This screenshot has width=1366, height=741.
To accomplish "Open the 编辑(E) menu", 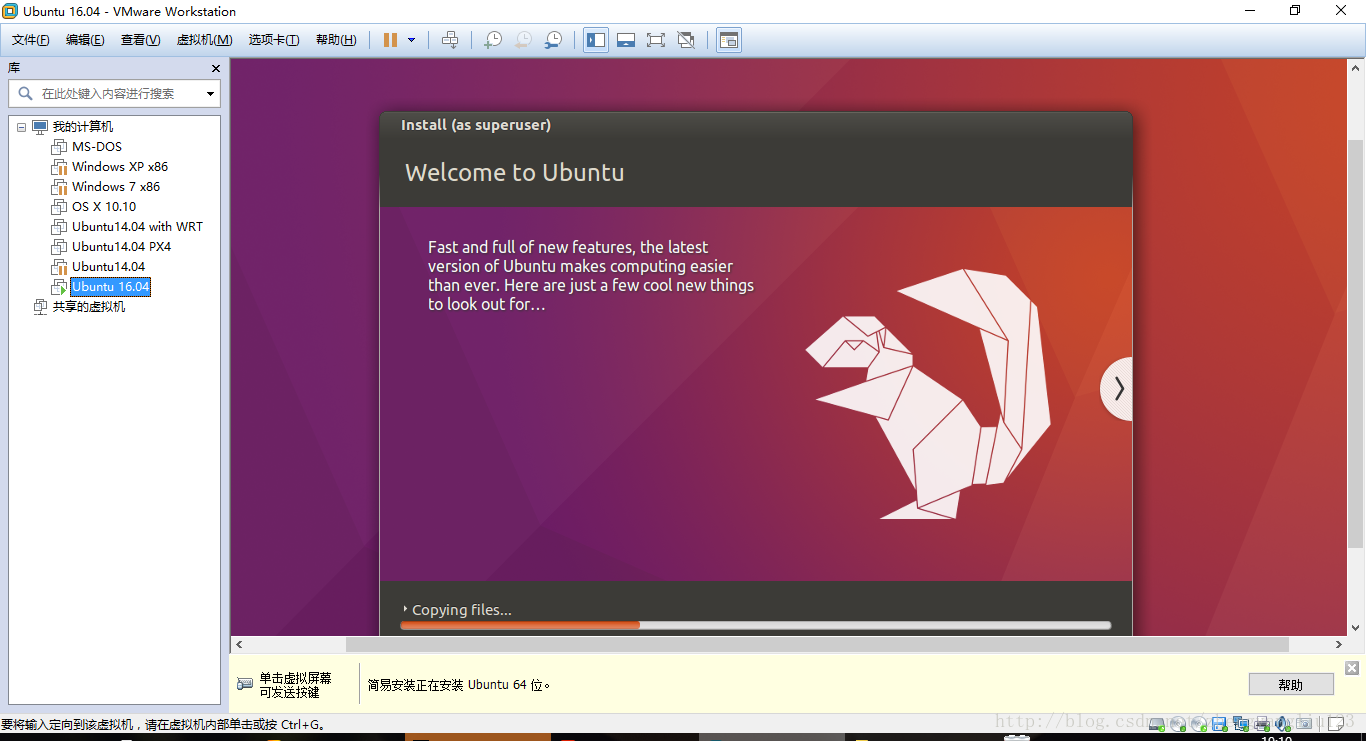I will 85,40.
